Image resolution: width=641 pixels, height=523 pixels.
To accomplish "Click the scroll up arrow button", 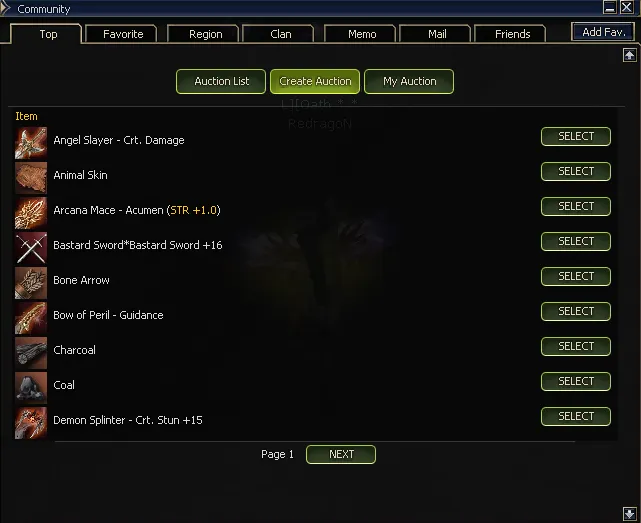I will tap(630, 55).
